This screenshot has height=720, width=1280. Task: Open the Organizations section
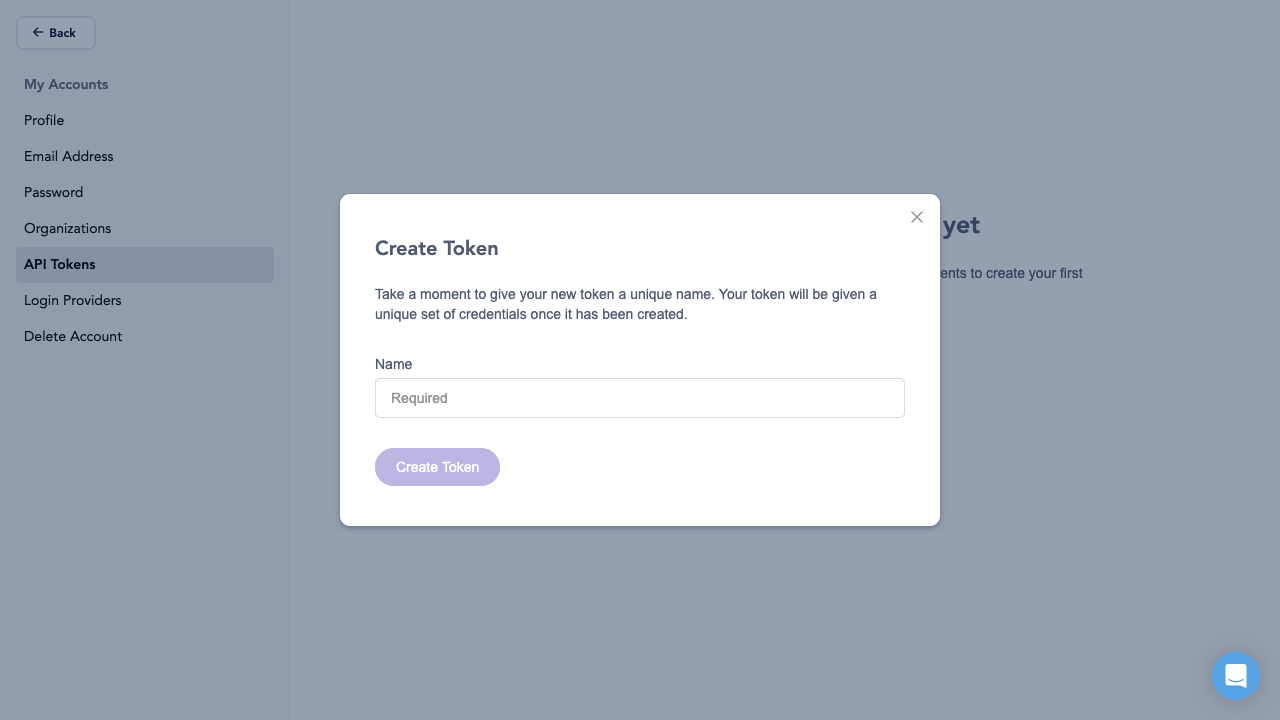[x=67, y=228]
